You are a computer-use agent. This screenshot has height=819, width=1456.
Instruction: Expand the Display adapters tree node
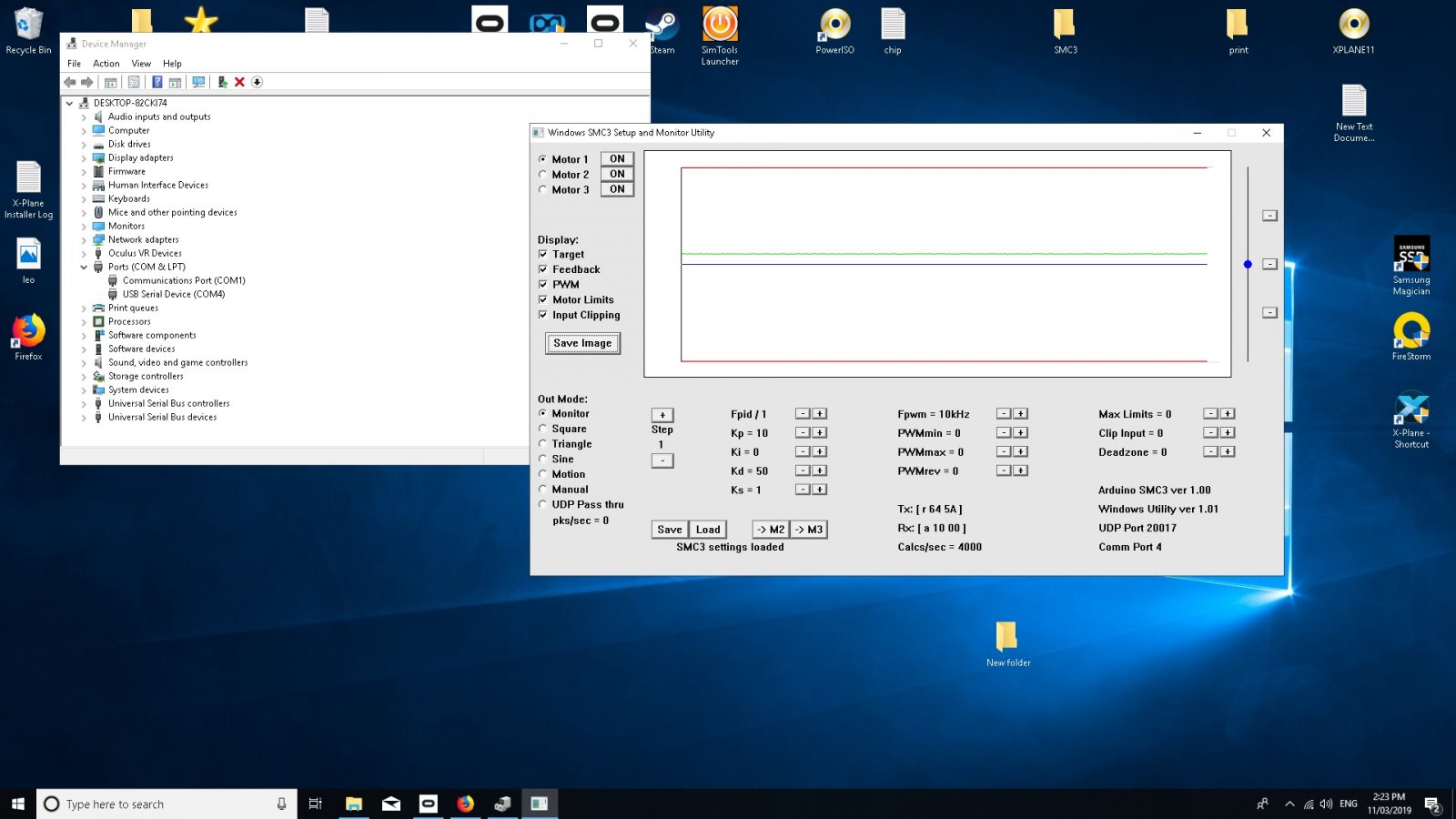(84, 158)
